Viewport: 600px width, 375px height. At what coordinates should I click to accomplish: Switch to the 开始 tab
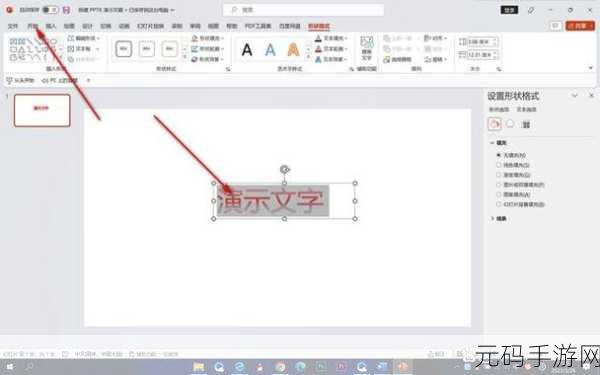click(33, 26)
